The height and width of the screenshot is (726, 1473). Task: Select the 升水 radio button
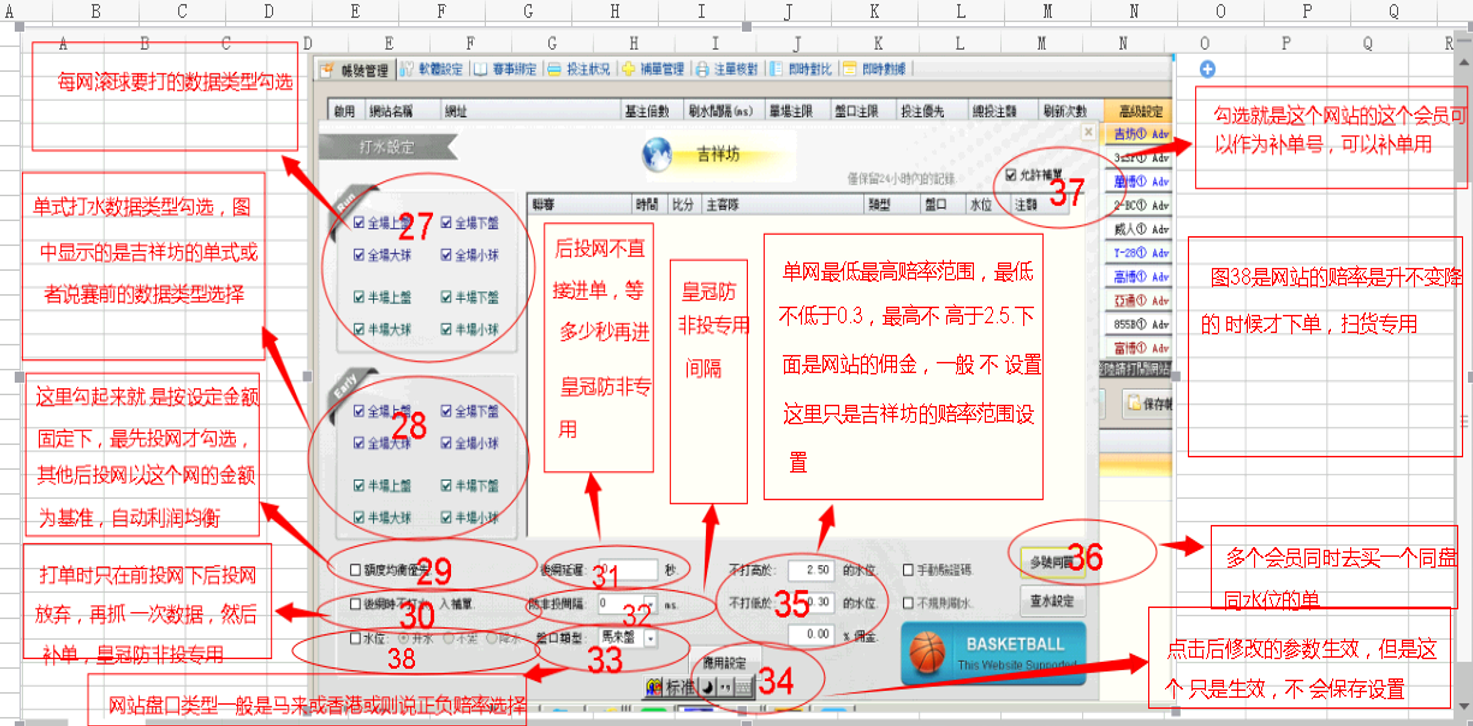[x=404, y=637]
